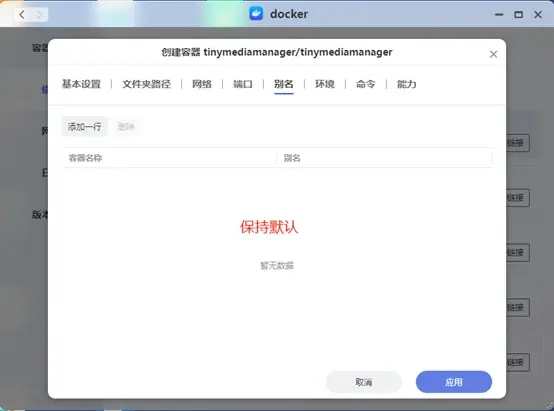Viewport: 554px width, 411px height.
Task: Minimize the docker window
Action: (x=499, y=14)
